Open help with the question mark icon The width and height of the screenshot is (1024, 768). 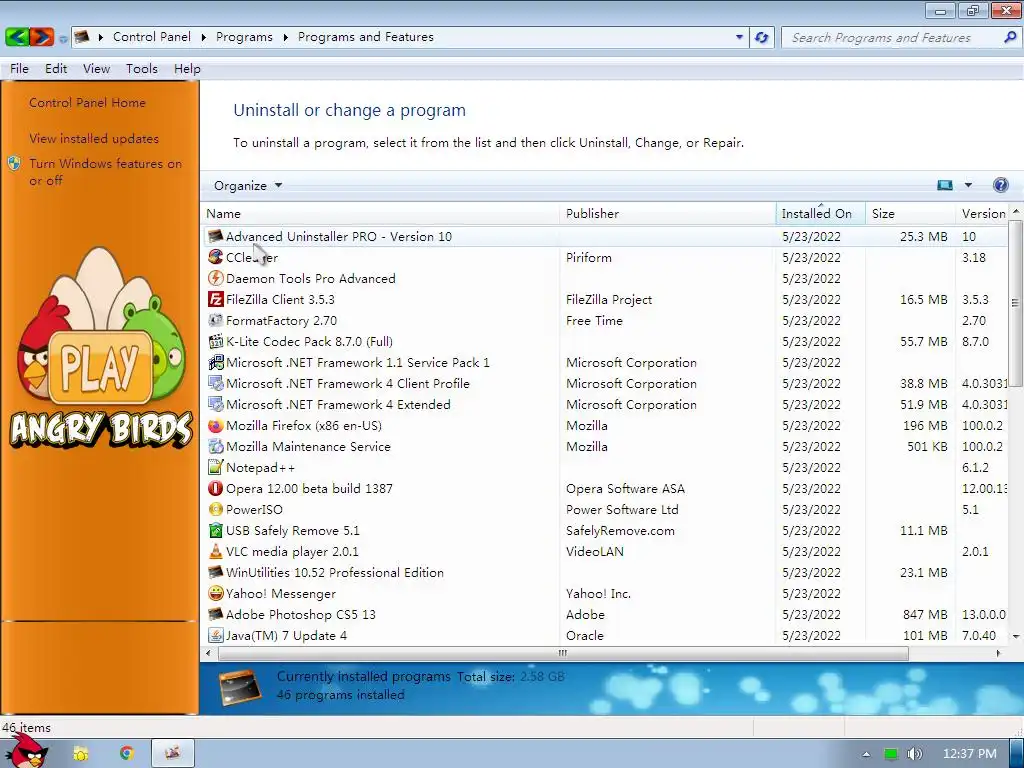click(1000, 185)
